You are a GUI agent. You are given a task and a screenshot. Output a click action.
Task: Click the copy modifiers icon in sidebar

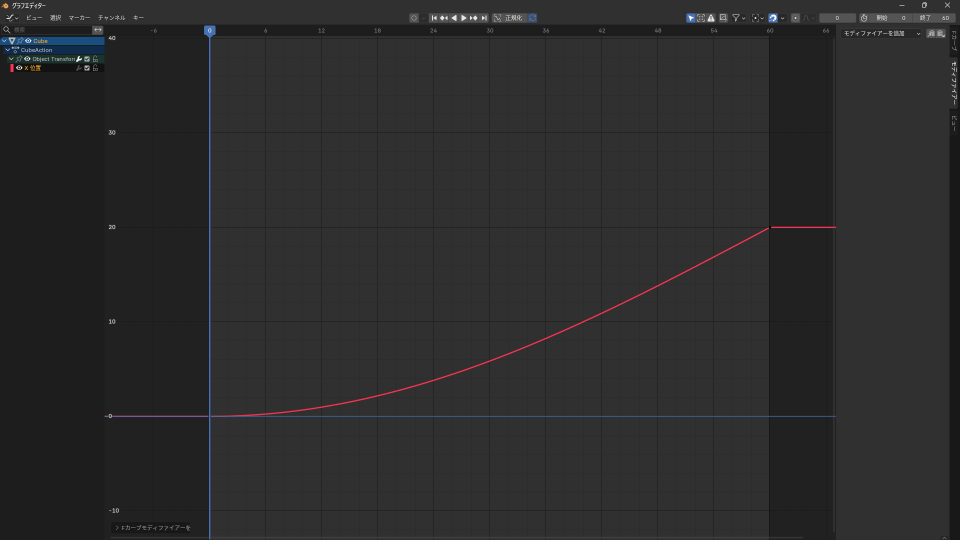(x=931, y=33)
